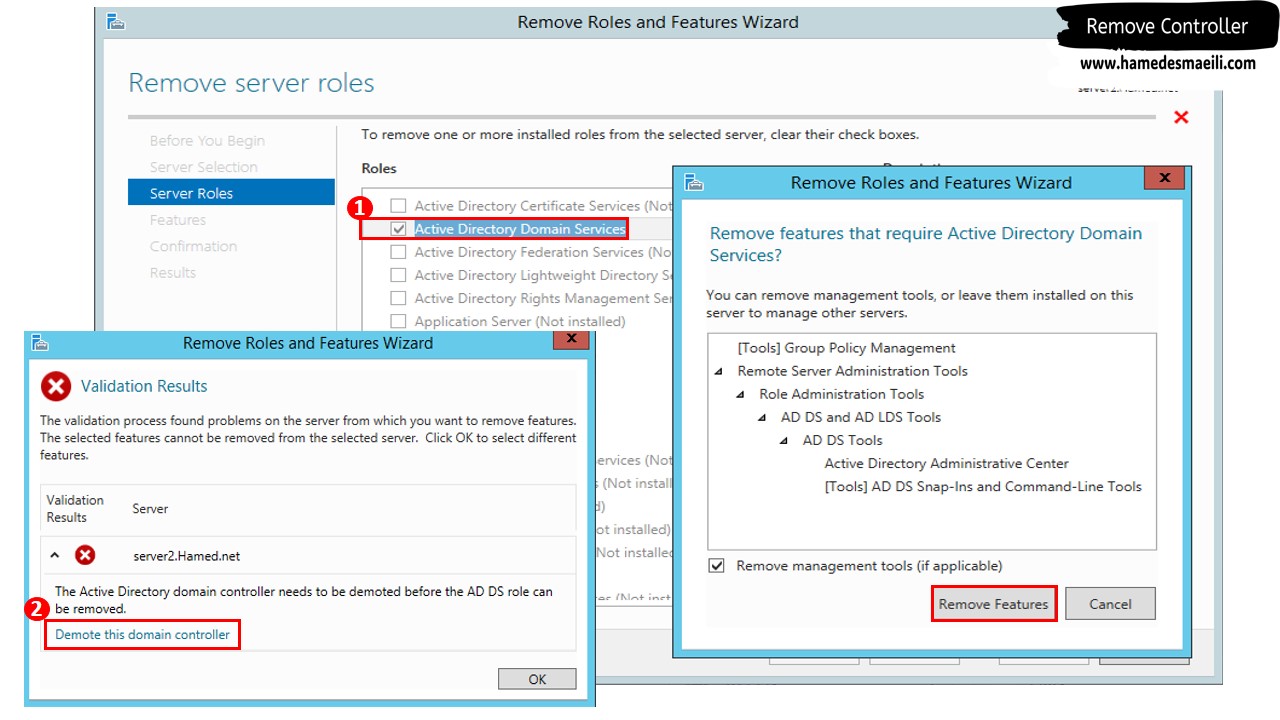Click the Remove features dialog title icon
The width and height of the screenshot is (1280, 720).
(x=694, y=182)
